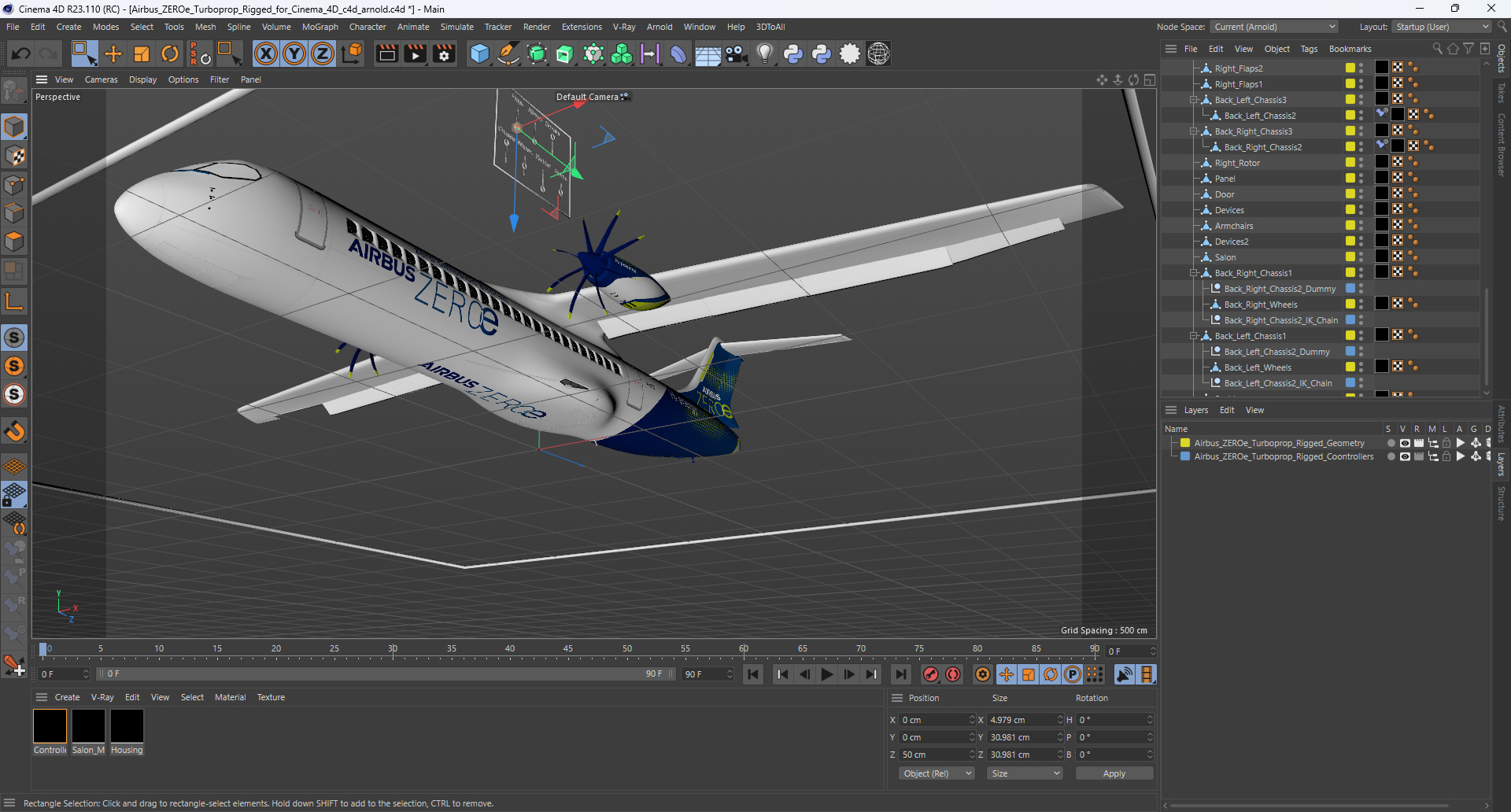Add a Light object from toolbar
This screenshot has width=1511, height=812.
tap(765, 54)
